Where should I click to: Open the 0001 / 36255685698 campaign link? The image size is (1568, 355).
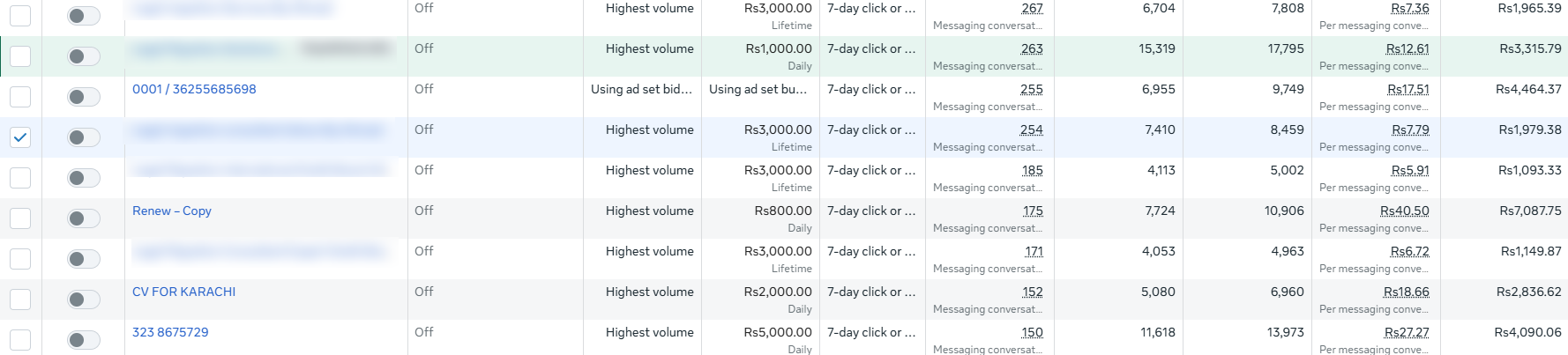pyautogui.click(x=194, y=89)
